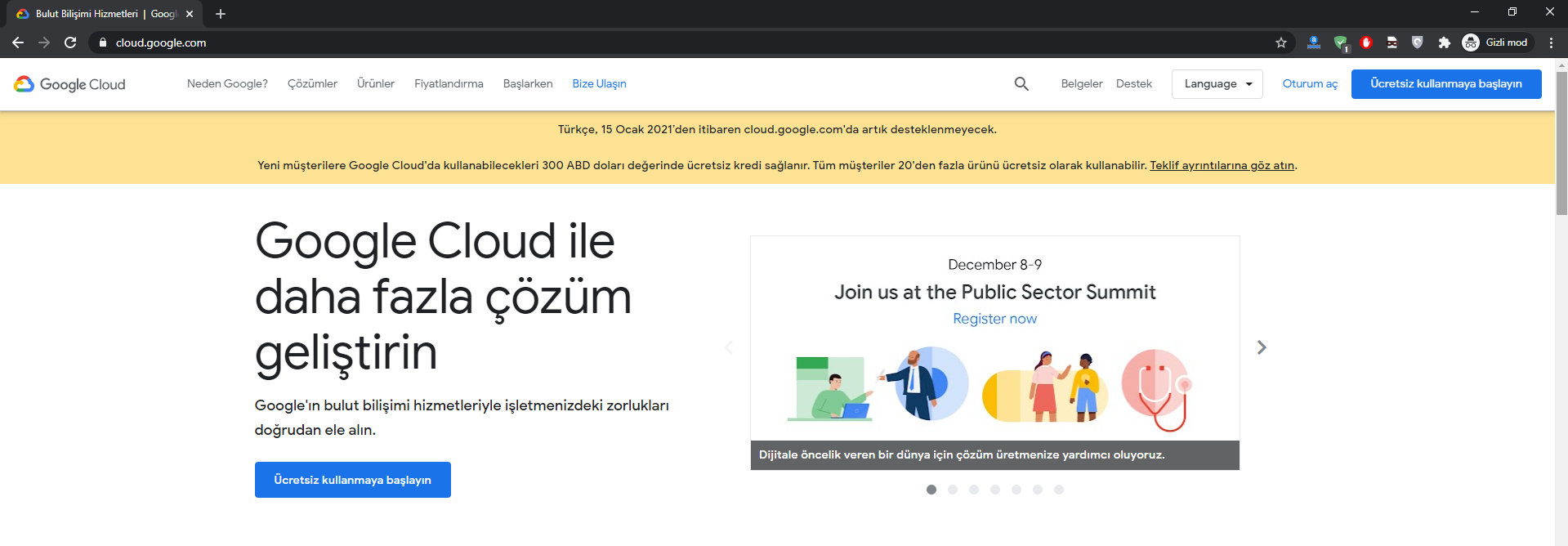Click hero Ücretsiz kullanmaya başlayın button
This screenshot has height=546, width=1568.
353,480
